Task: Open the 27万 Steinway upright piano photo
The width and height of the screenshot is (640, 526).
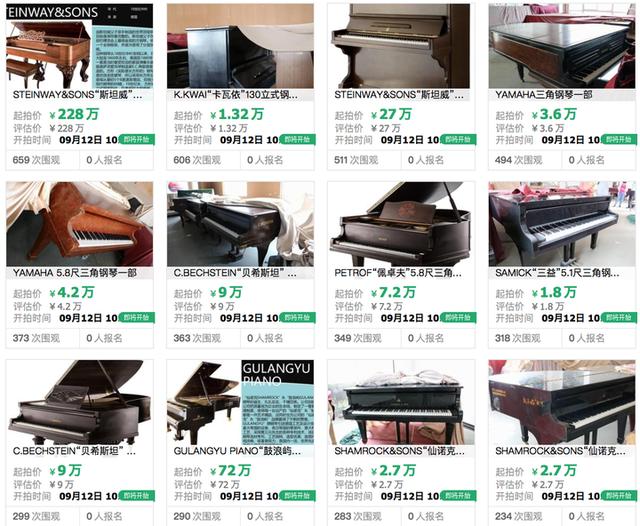Action: 401,46
